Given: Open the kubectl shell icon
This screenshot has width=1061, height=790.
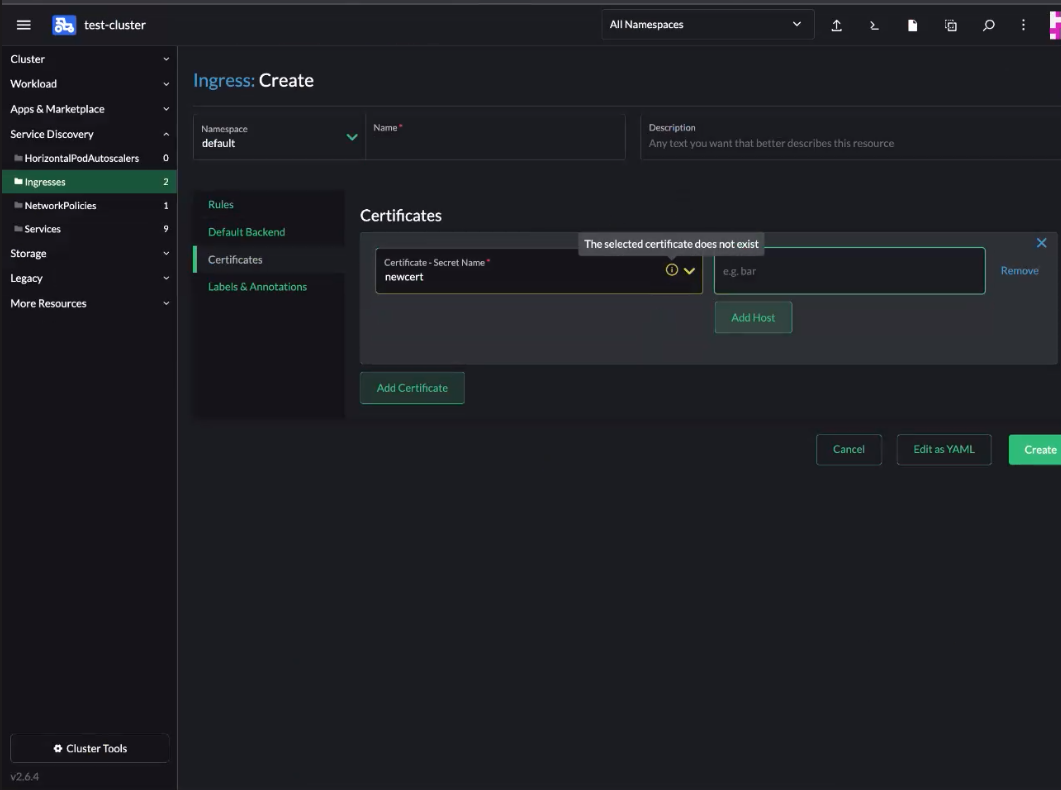Looking at the screenshot, I should (874, 25).
